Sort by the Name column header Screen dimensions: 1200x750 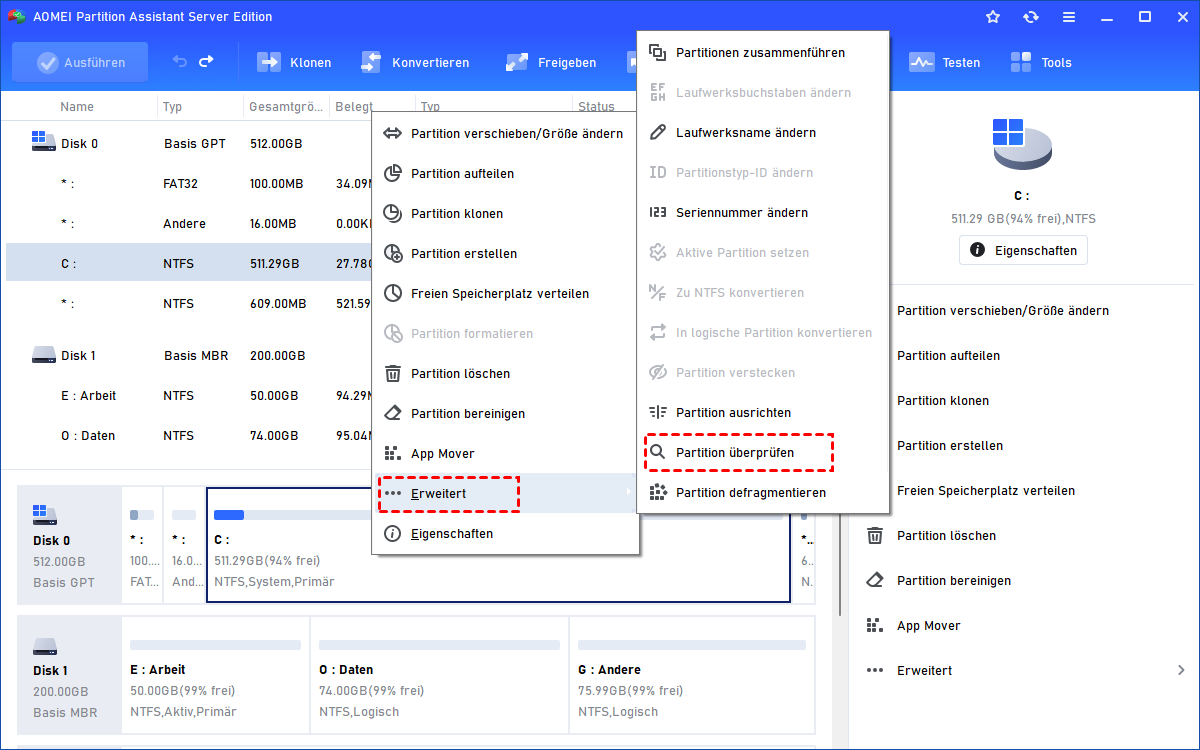pos(77,106)
